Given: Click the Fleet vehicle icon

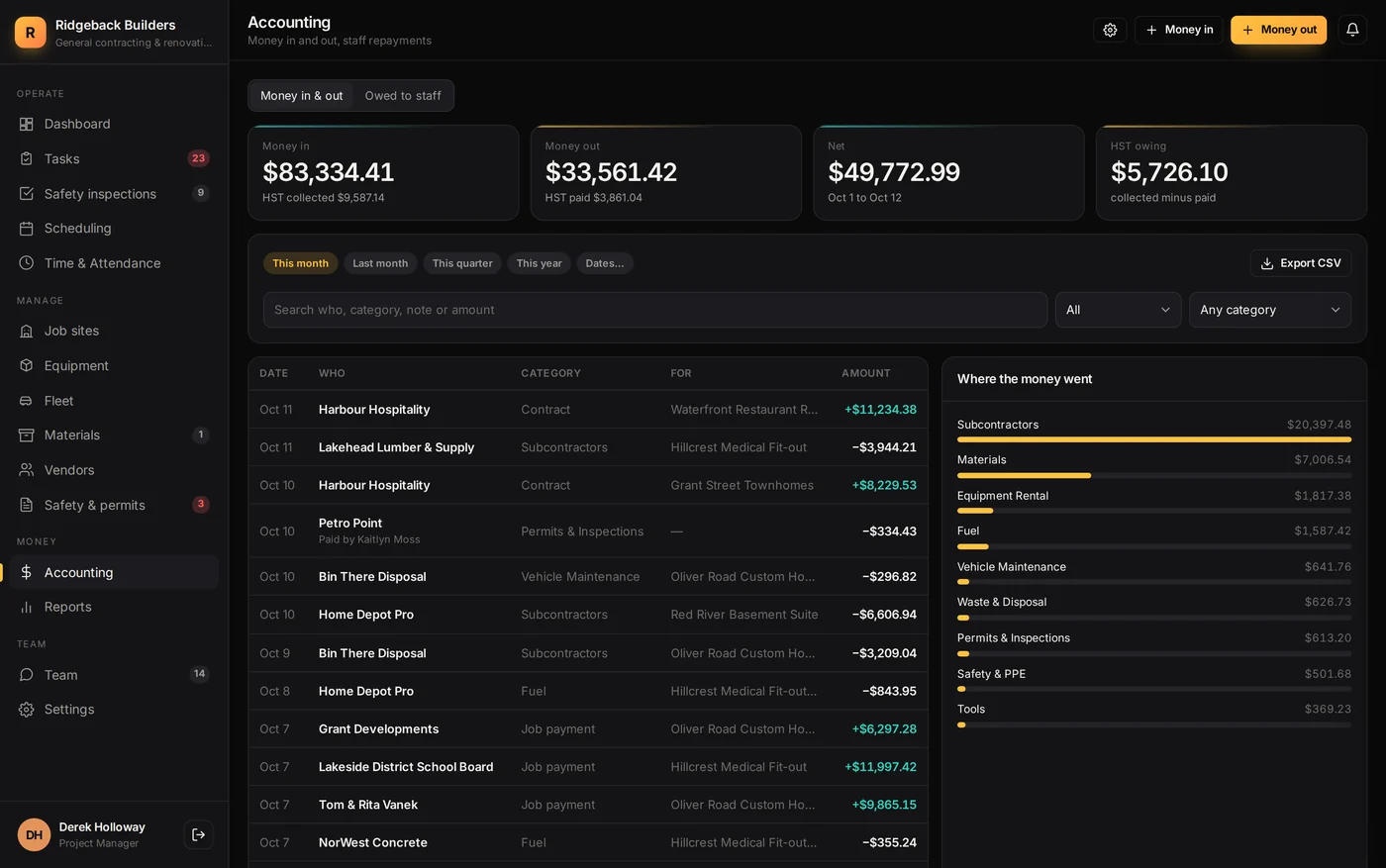Looking at the screenshot, I should click(27, 401).
